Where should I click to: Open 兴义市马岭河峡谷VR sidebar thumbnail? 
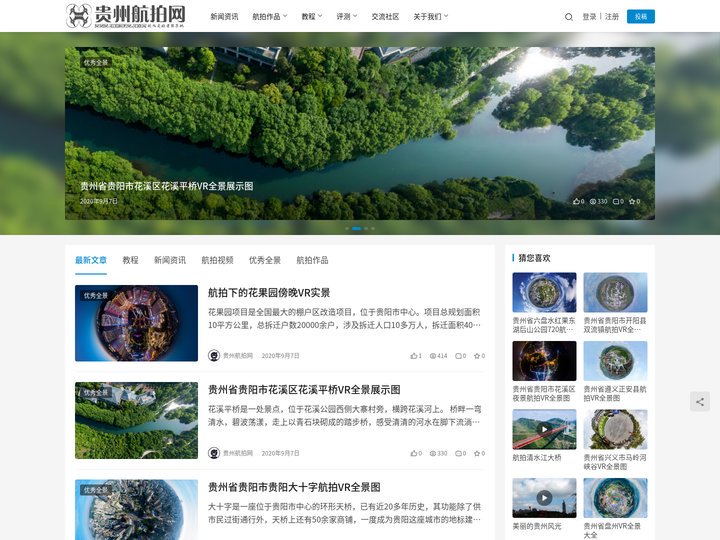click(615, 429)
